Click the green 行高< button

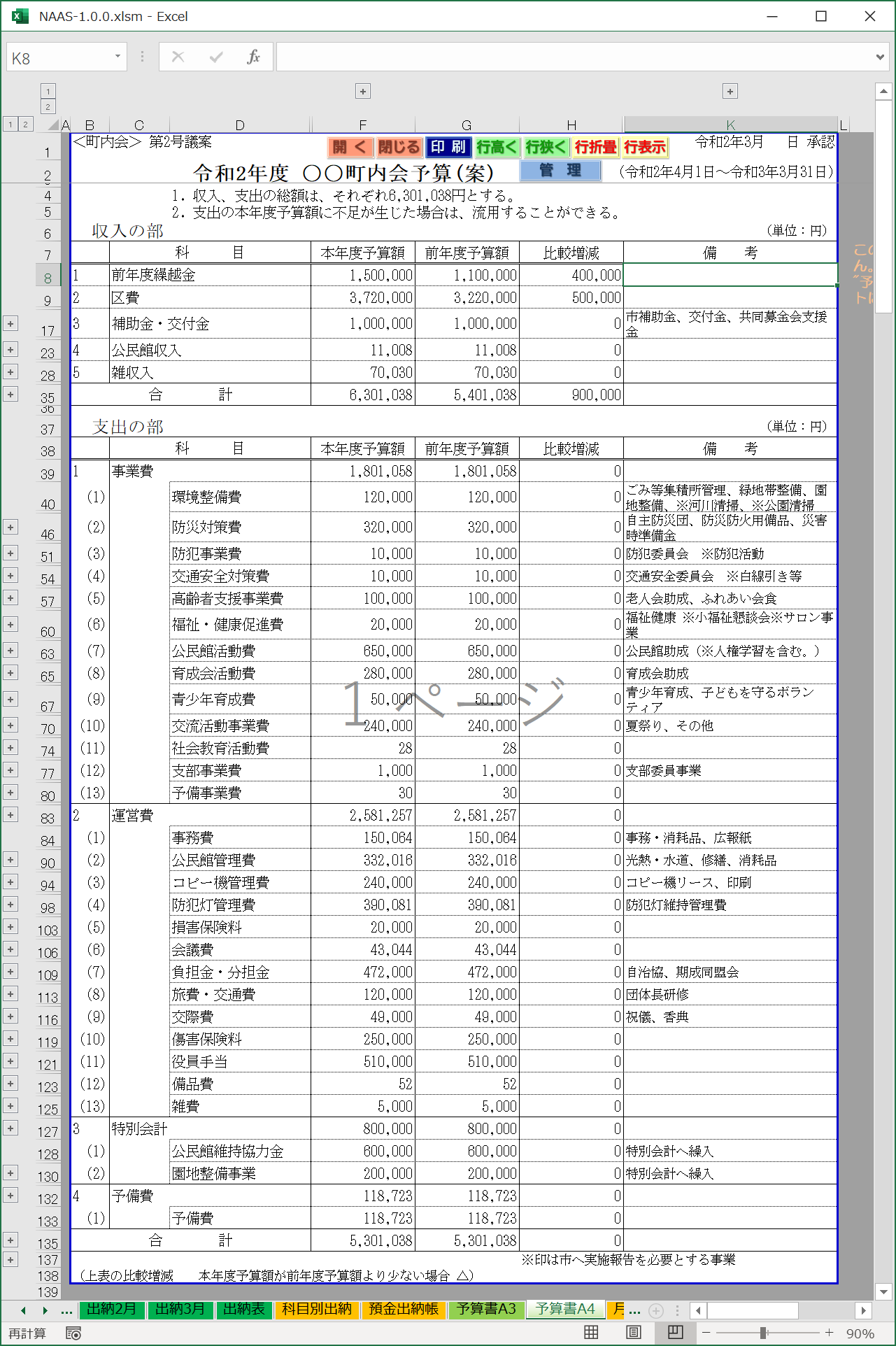(497, 147)
